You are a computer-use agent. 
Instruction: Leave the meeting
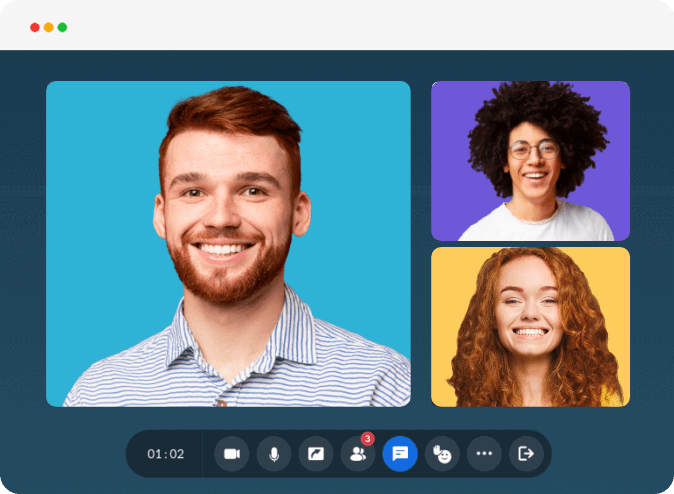tap(526, 454)
